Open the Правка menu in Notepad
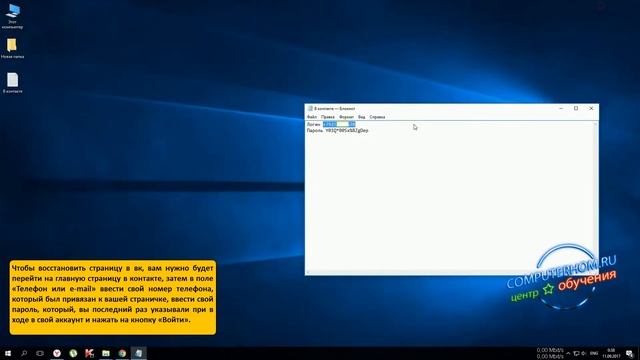This screenshot has width=640, height=360. tap(328, 117)
